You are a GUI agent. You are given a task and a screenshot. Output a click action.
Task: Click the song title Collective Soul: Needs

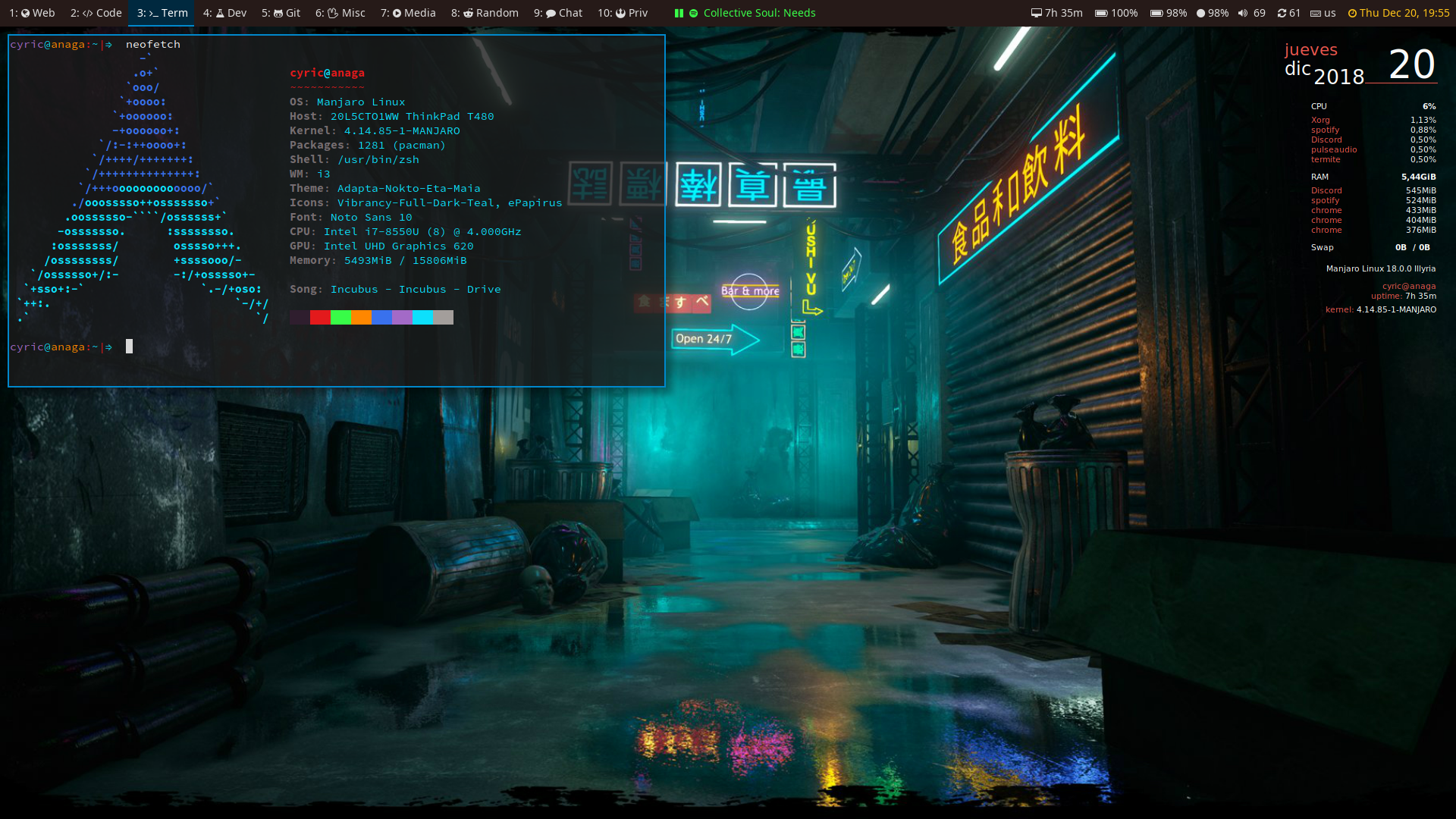click(x=759, y=13)
